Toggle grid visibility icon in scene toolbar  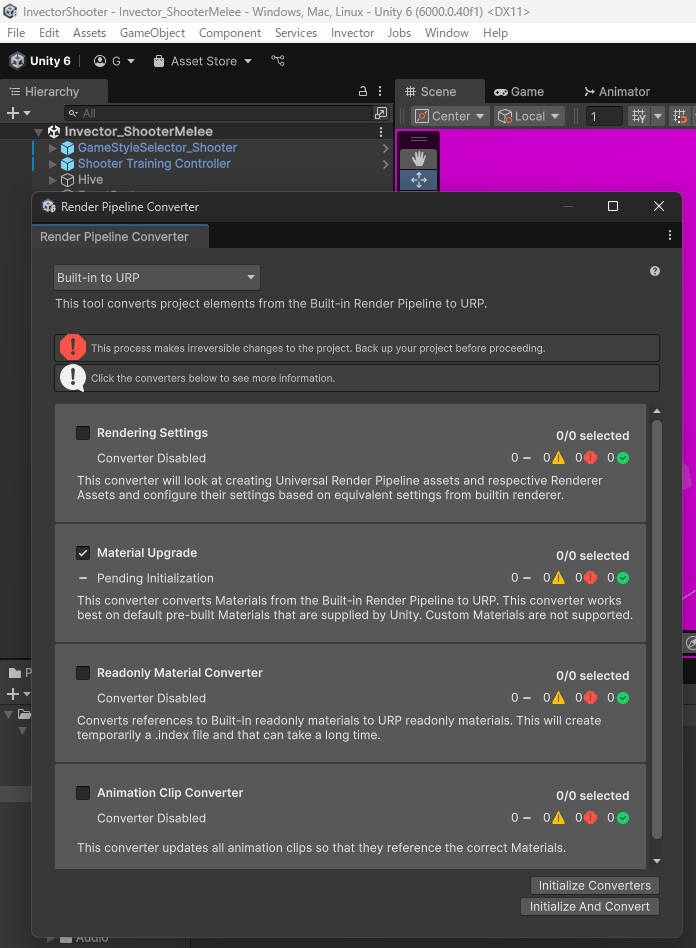coord(639,116)
